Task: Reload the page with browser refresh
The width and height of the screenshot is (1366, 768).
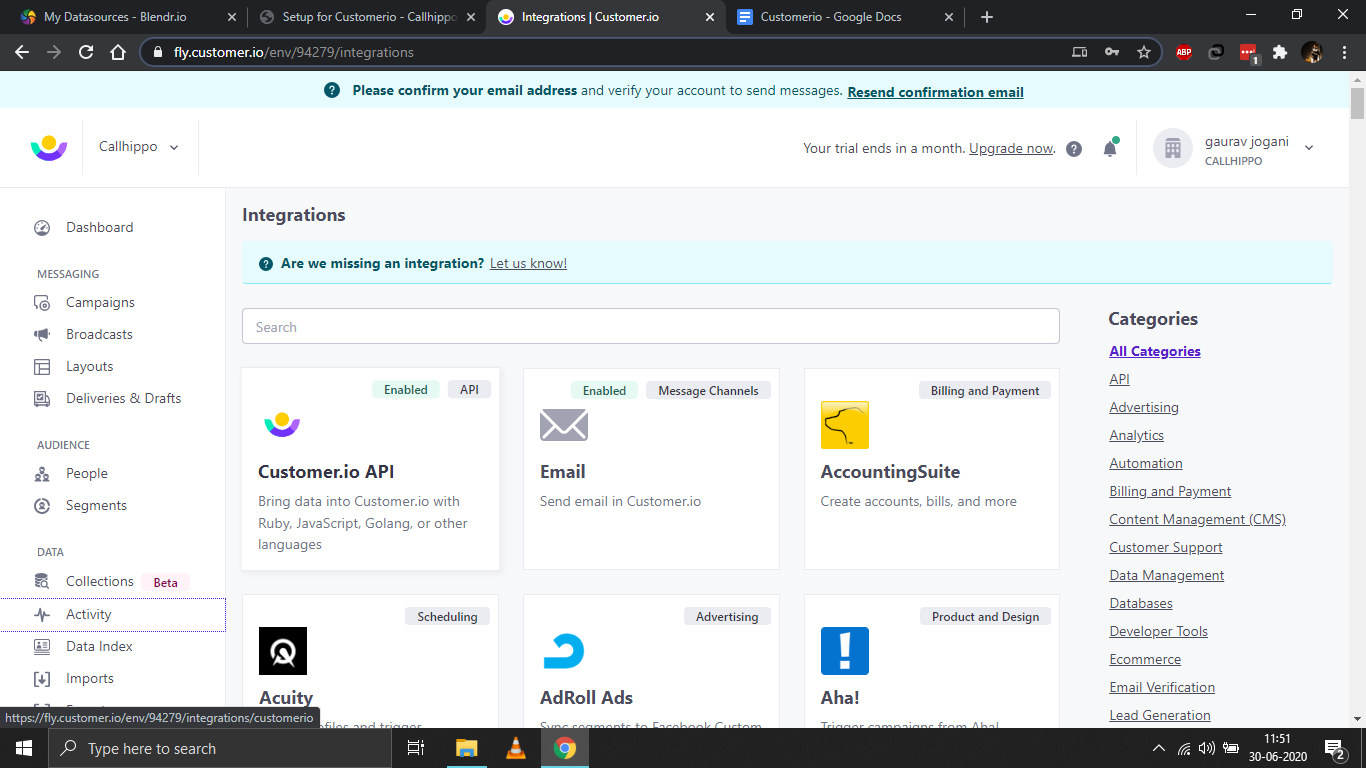Action: [x=86, y=52]
